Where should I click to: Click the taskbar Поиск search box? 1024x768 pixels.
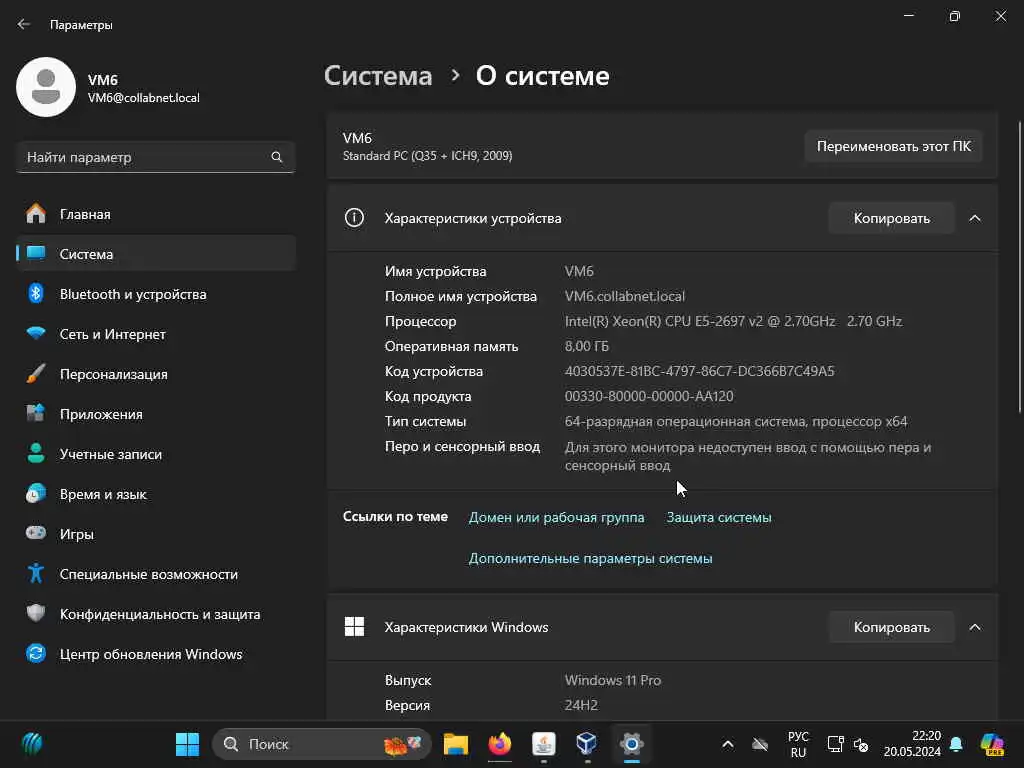321,744
